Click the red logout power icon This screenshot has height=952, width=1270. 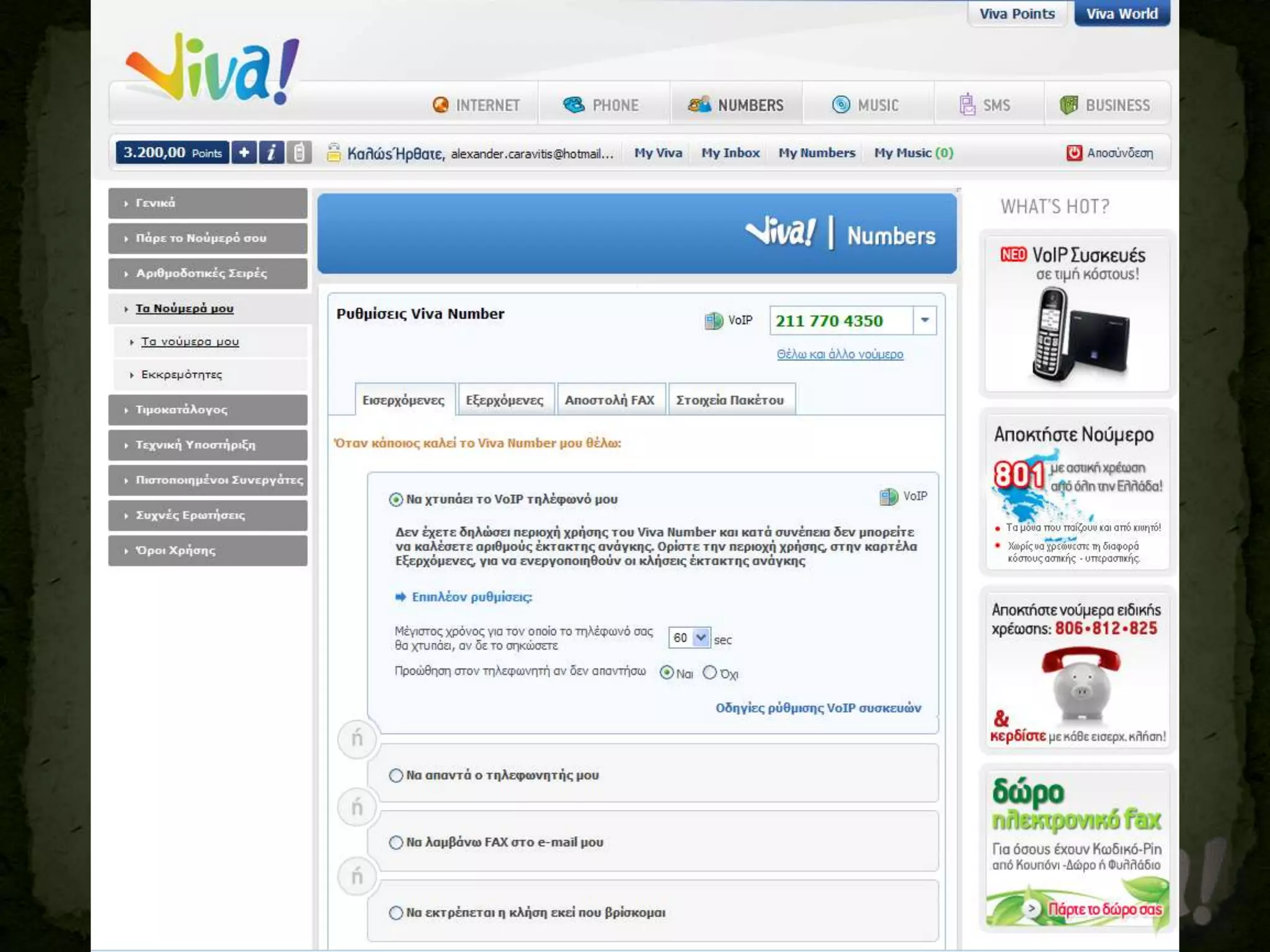(1073, 152)
